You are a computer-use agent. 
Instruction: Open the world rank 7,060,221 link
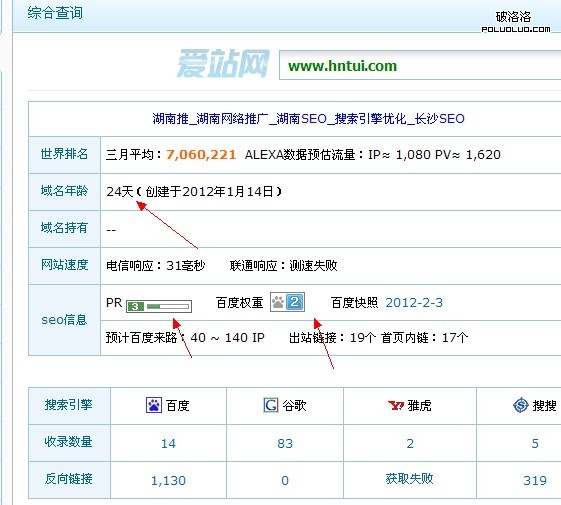[201, 155]
